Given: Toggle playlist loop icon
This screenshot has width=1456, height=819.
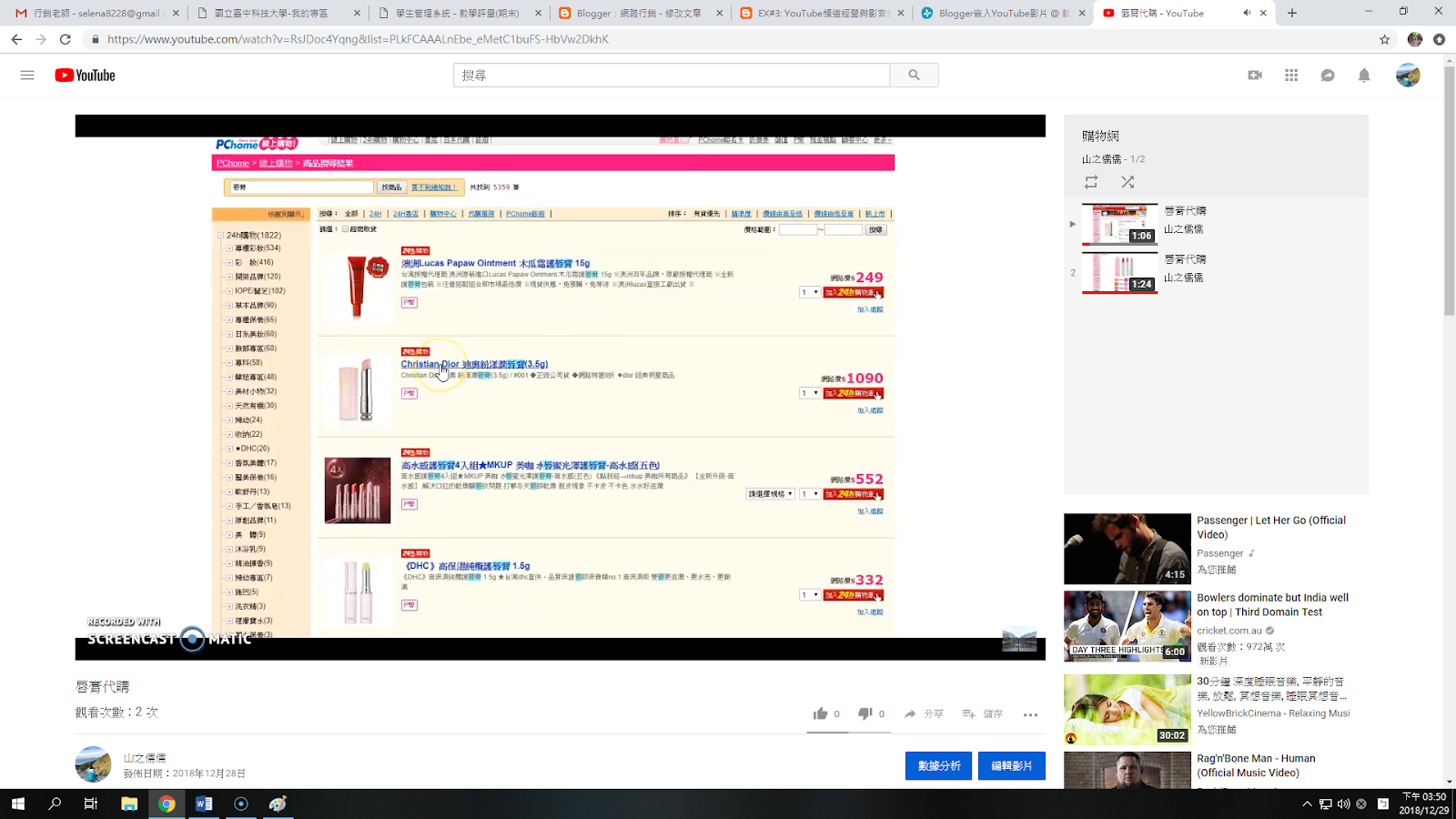Looking at the screenshot, I should tap(1091, 182).
